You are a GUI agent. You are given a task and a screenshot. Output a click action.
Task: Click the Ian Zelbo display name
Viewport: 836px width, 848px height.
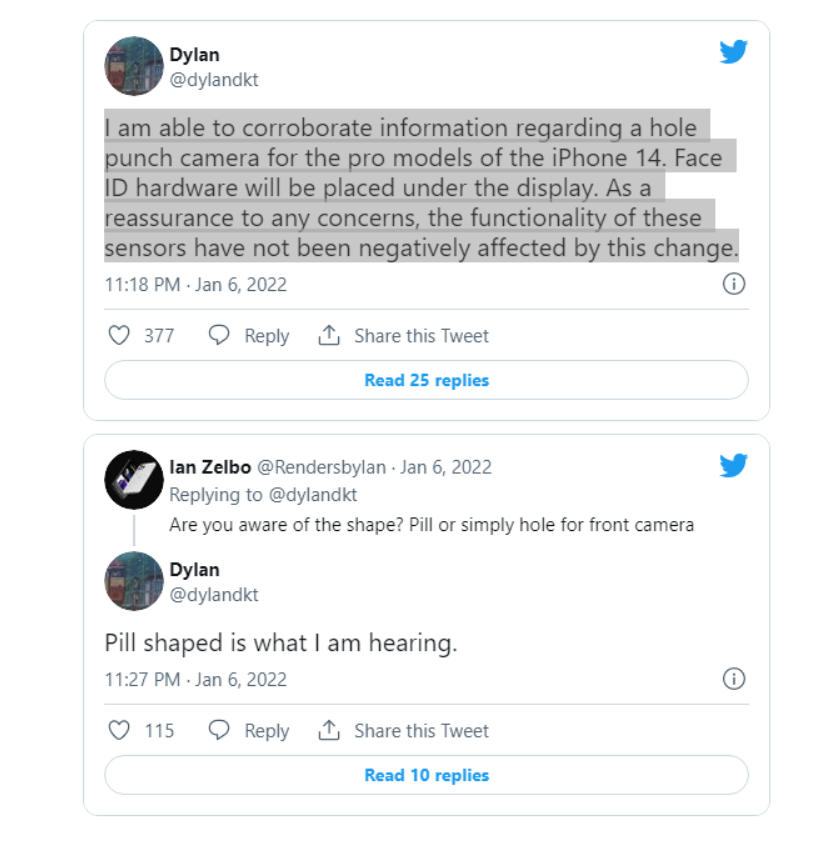coord(210,467)
